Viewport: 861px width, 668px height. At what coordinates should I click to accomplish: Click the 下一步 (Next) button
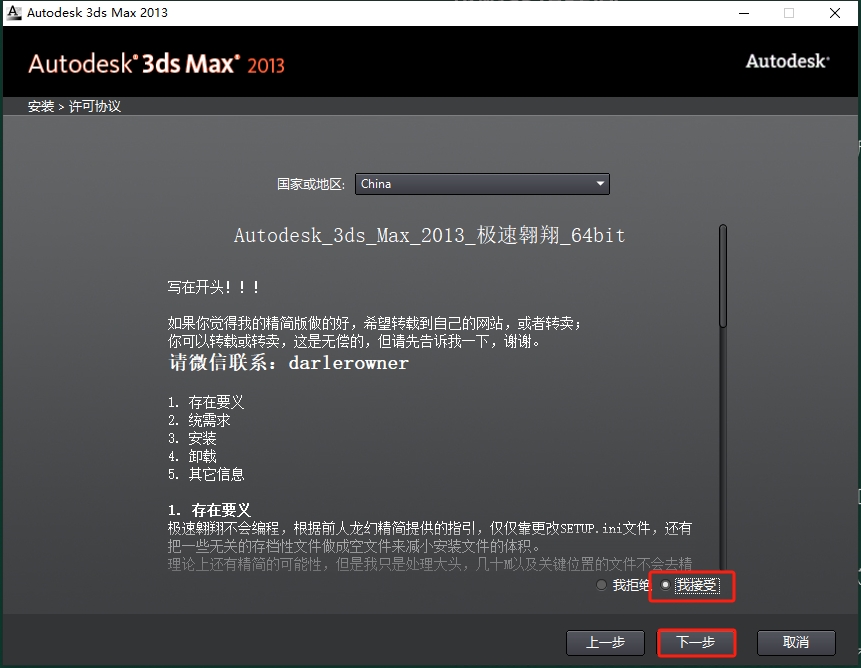[x=696, y=642]
